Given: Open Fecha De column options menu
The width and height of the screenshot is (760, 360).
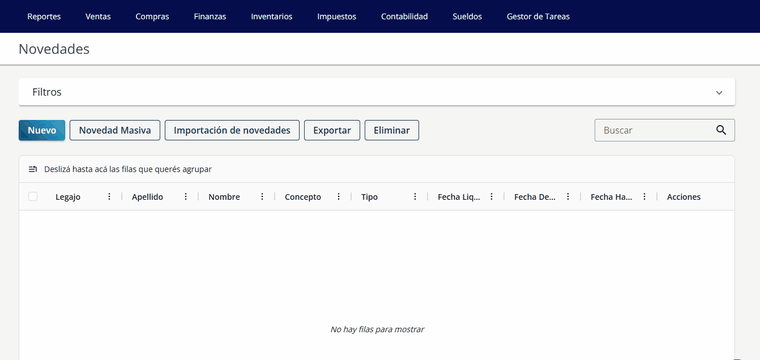Looking at the screenshot, I should (x=568, y=196).
